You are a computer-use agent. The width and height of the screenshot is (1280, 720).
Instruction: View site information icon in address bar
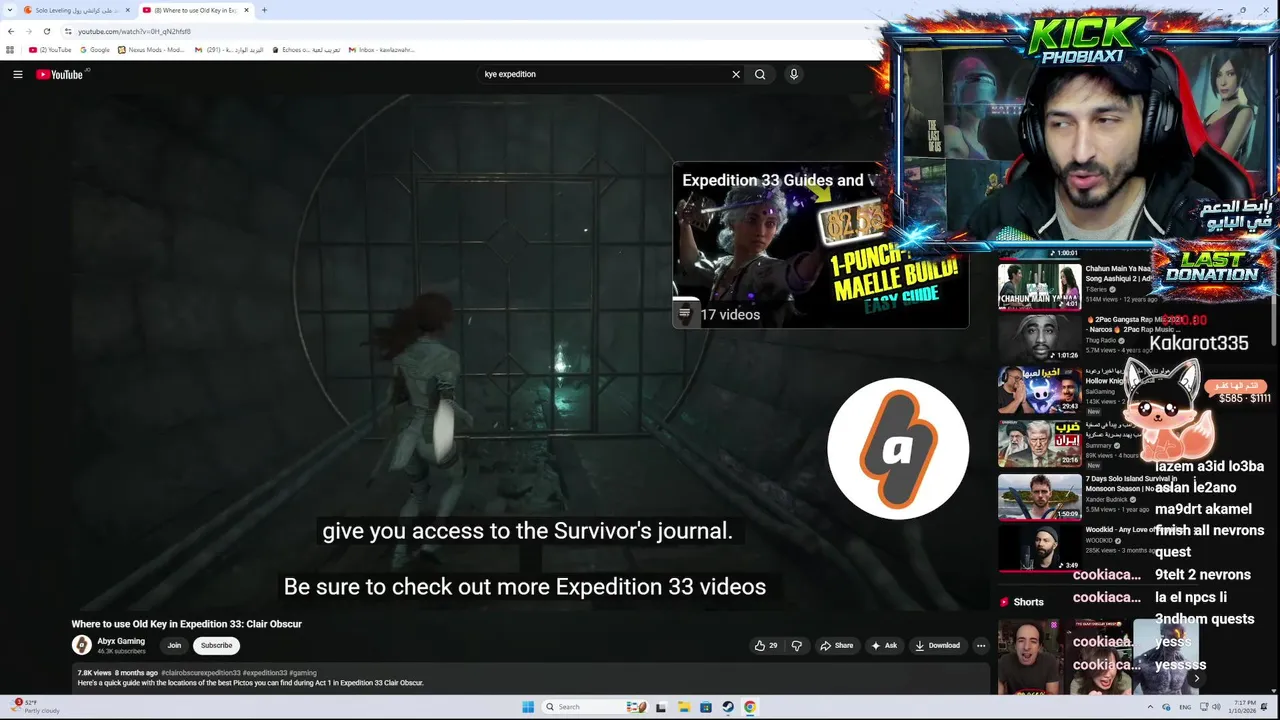pyautogui.click(x=68, y=31)
